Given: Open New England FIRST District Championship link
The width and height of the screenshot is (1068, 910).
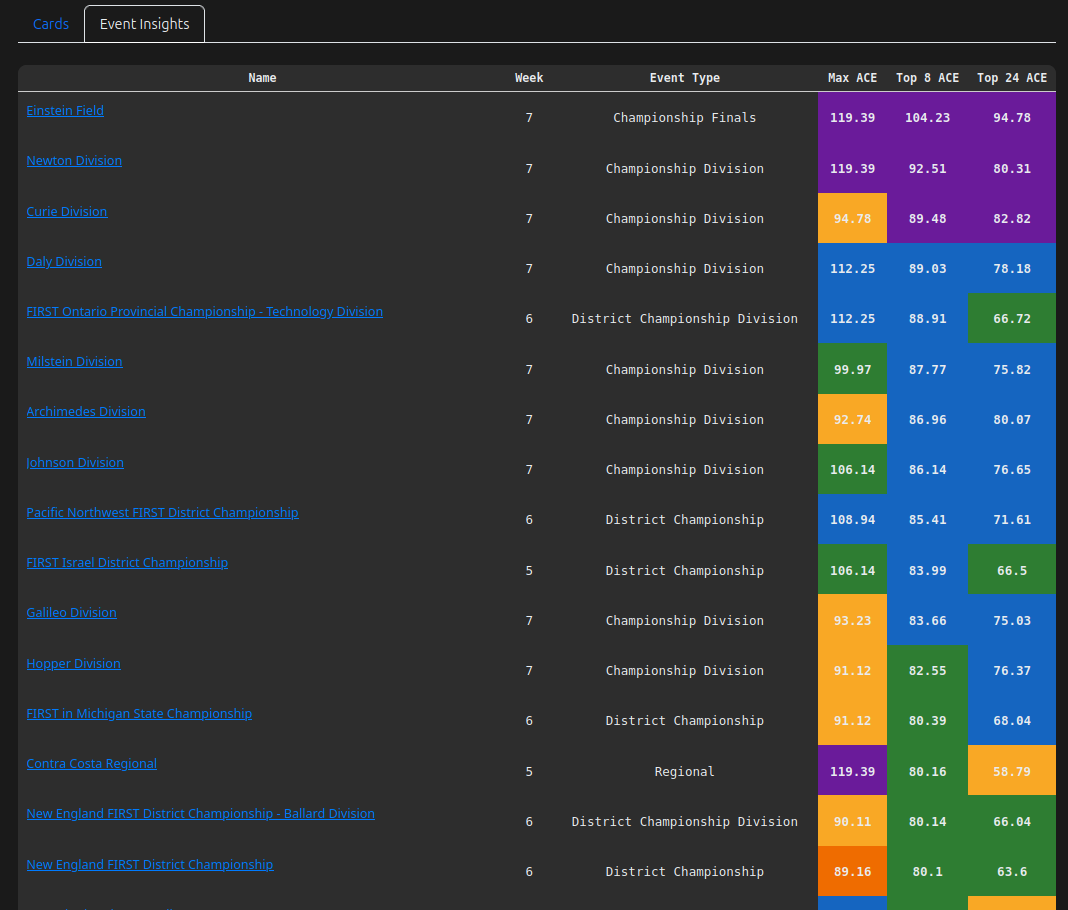Looking at the screenshot, I should pyautogui.click(x=150, y=864).
